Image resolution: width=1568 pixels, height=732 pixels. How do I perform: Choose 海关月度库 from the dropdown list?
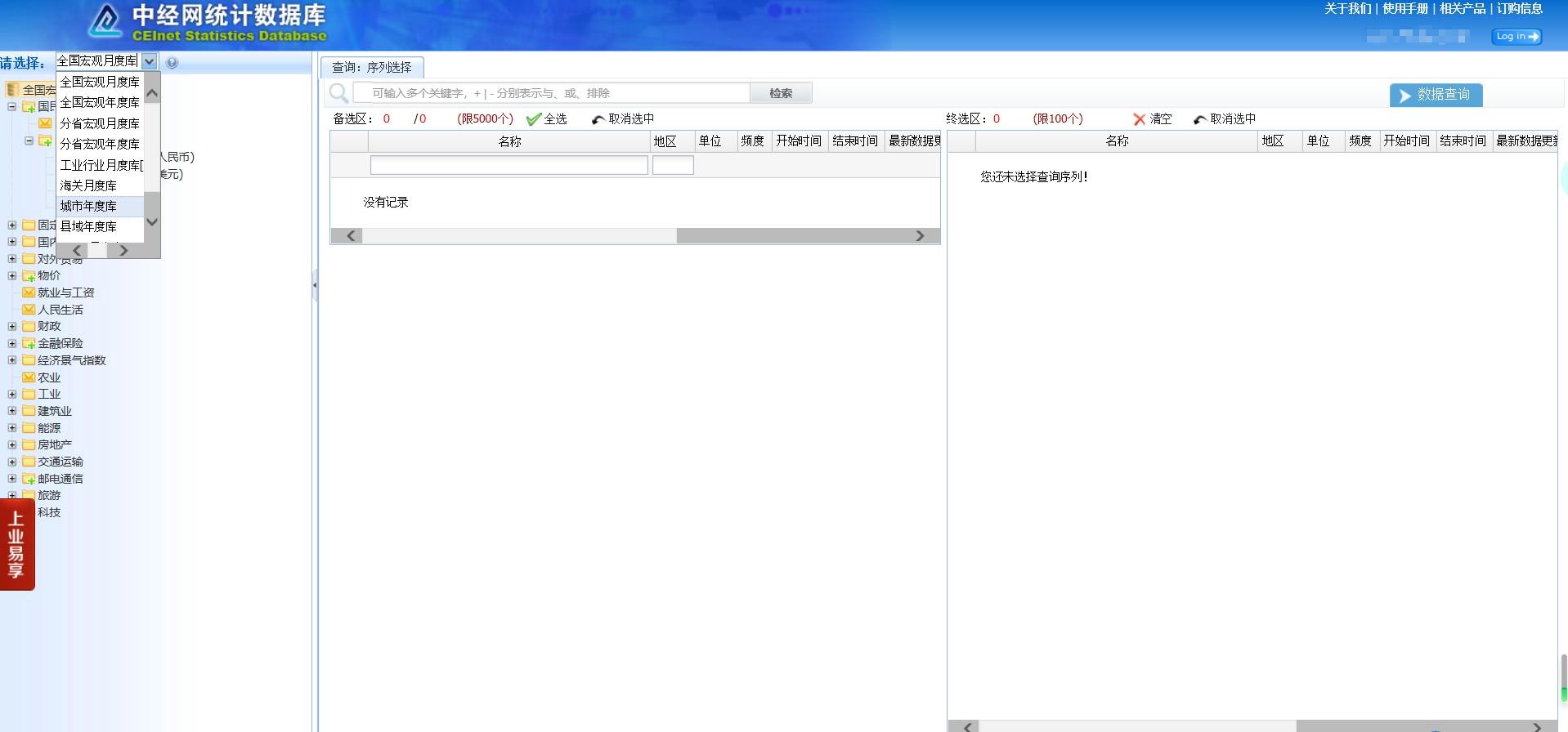click(88, 185)
